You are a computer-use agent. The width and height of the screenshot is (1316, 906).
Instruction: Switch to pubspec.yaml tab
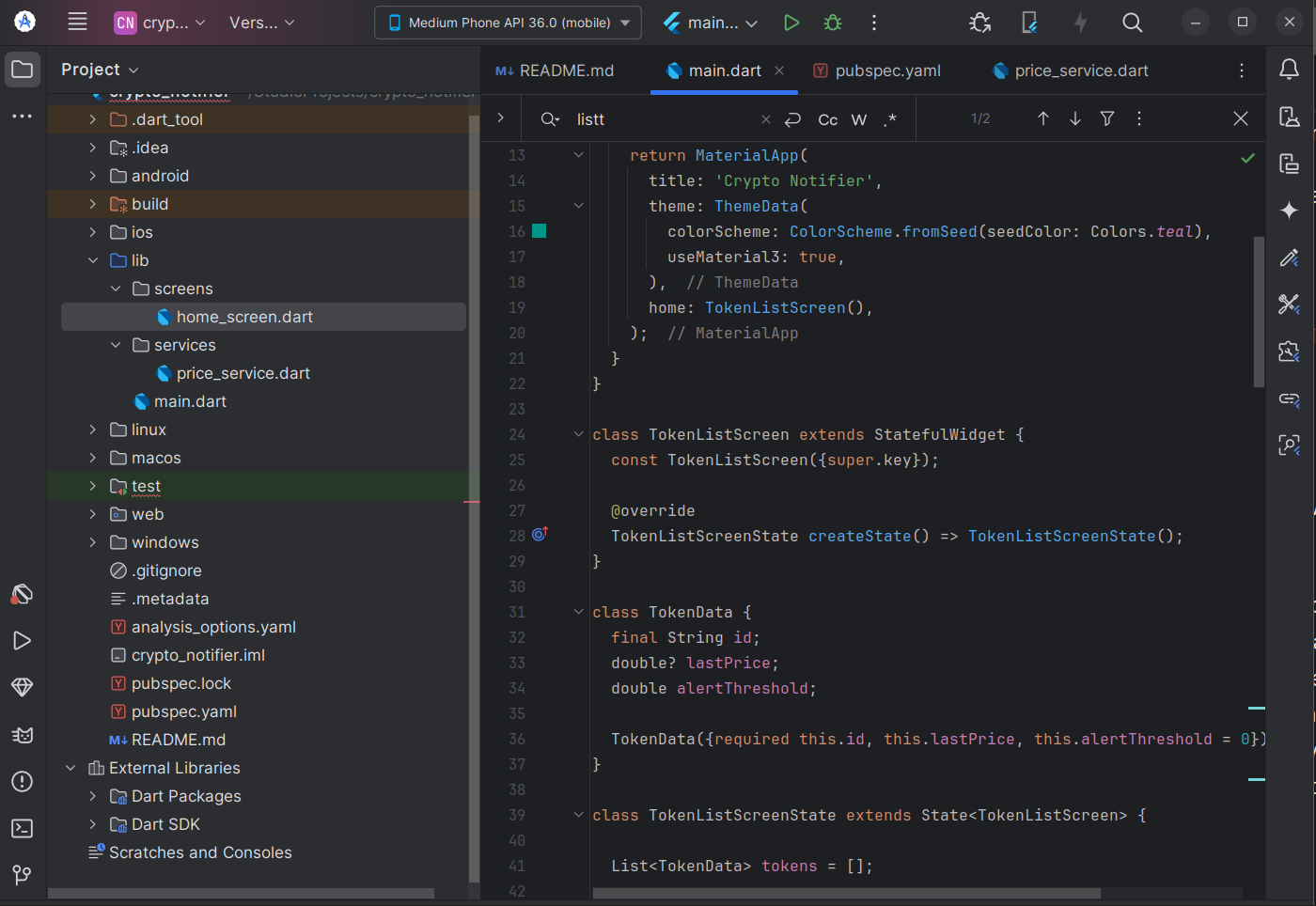(876, 70)
